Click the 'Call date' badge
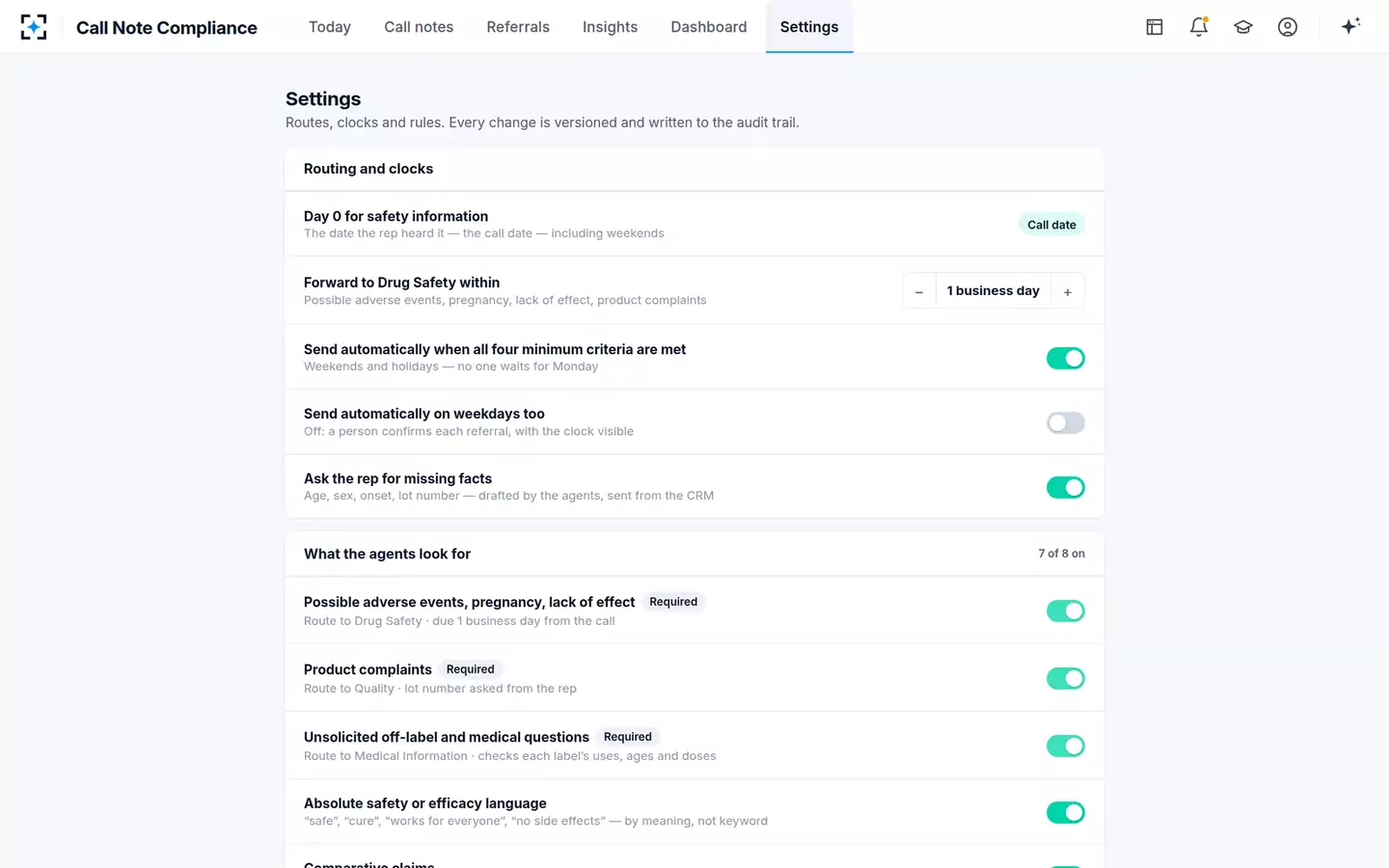This screenshot has height=868, width=1389. coord(1051,225)
